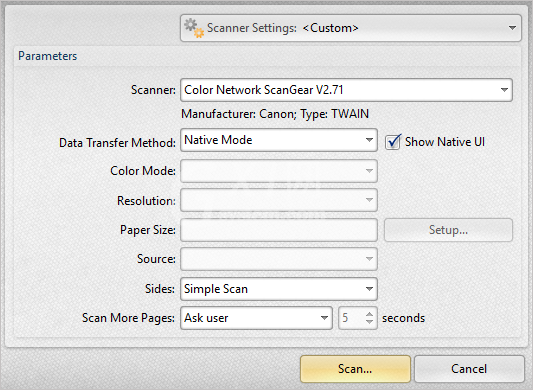Click the Scanner Settings gear icon
Screen dimensions: 533x390
[194, 28]
